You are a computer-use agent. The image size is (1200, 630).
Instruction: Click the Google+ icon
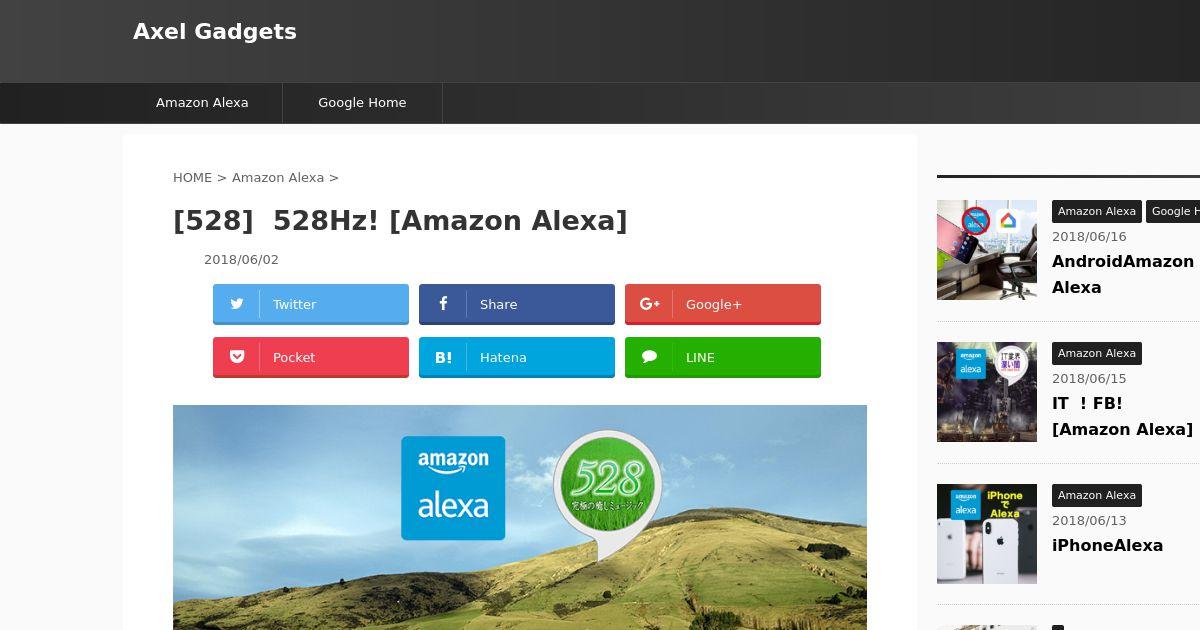click(x=649, y=304)
